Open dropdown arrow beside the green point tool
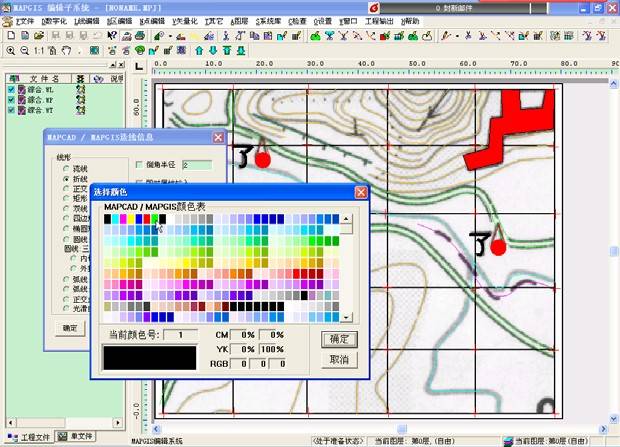620x447 pixels. click(170, 36)
